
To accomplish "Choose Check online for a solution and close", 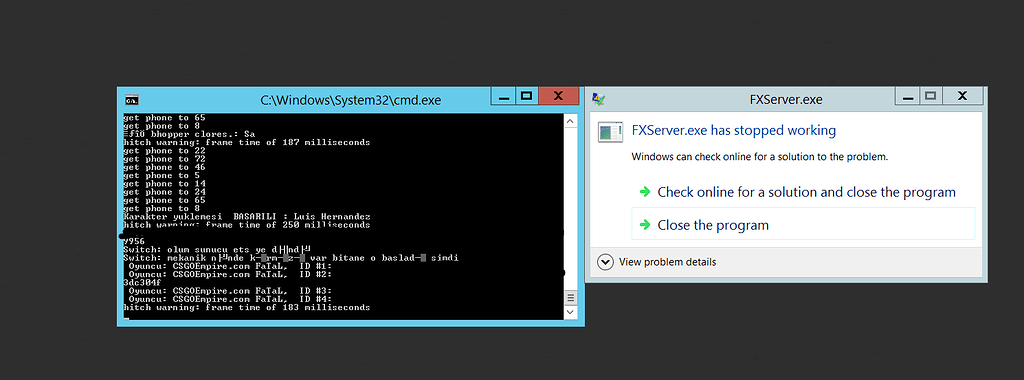I will click(x=807, y=192).
